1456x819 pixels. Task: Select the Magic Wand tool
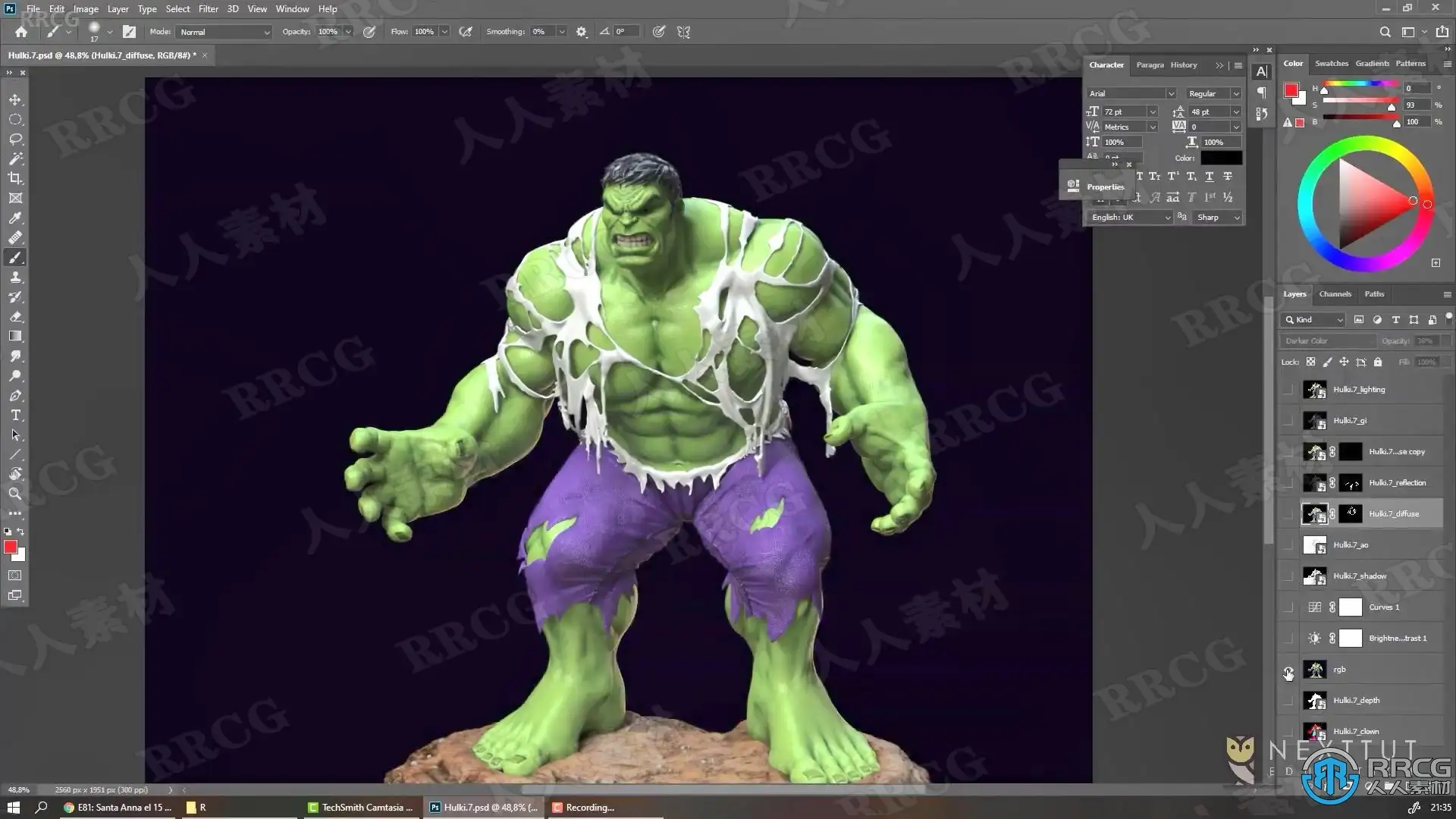coord(15,159)
